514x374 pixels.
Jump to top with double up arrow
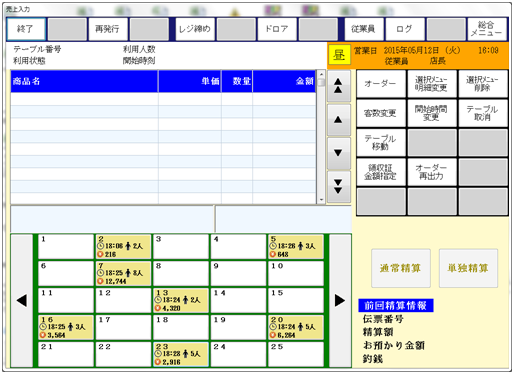coord(338,86)
